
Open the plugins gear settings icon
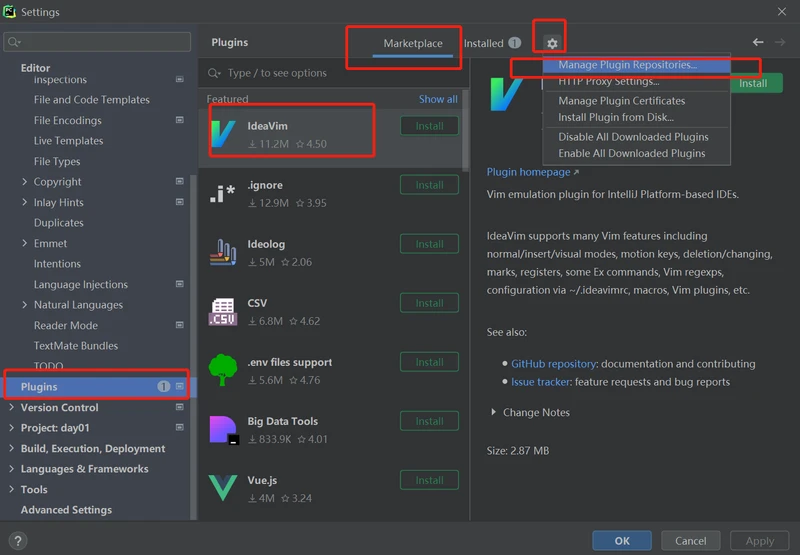click(552, 44)
